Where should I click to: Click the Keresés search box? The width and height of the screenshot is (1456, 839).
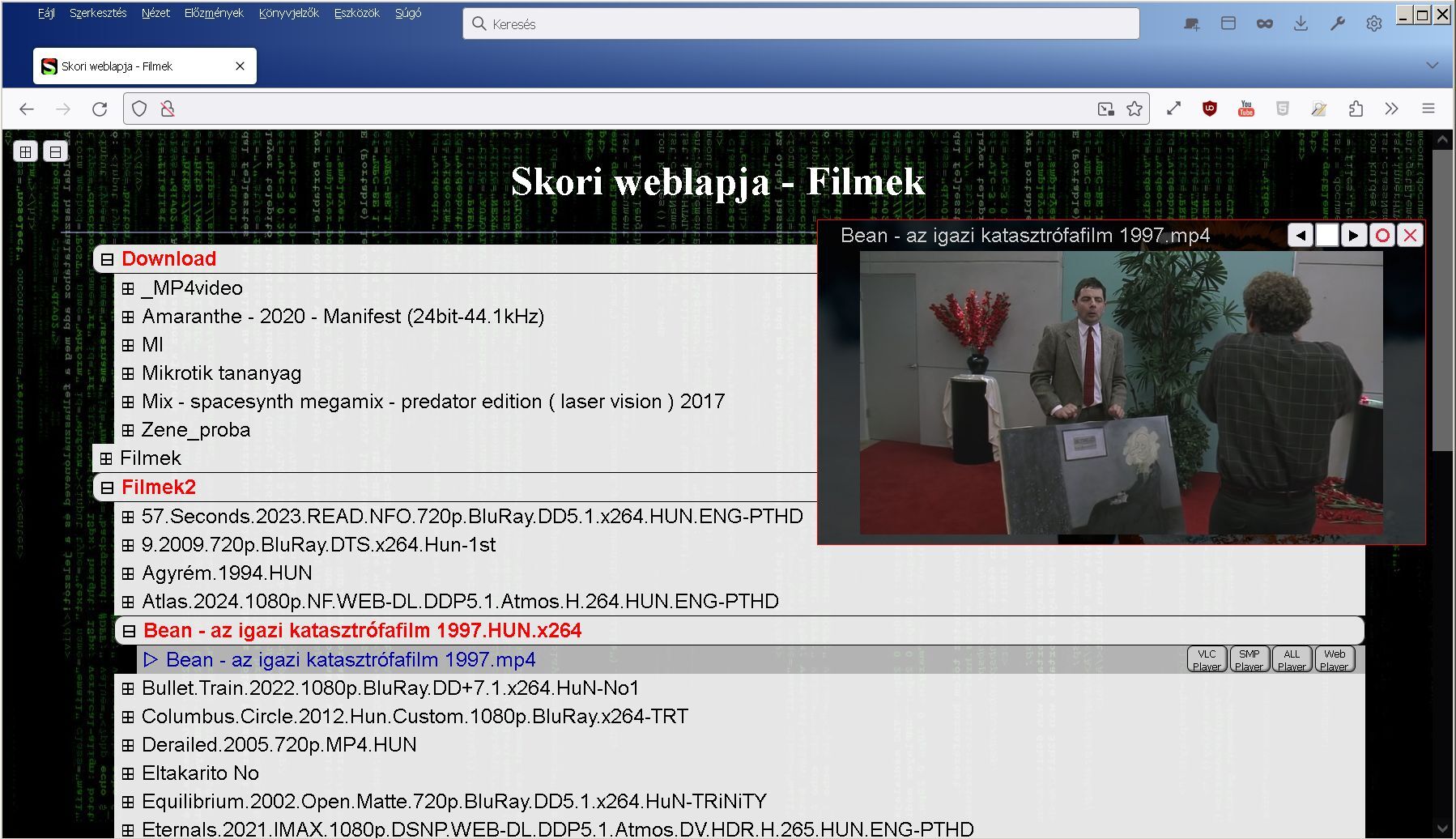point(801,23)
